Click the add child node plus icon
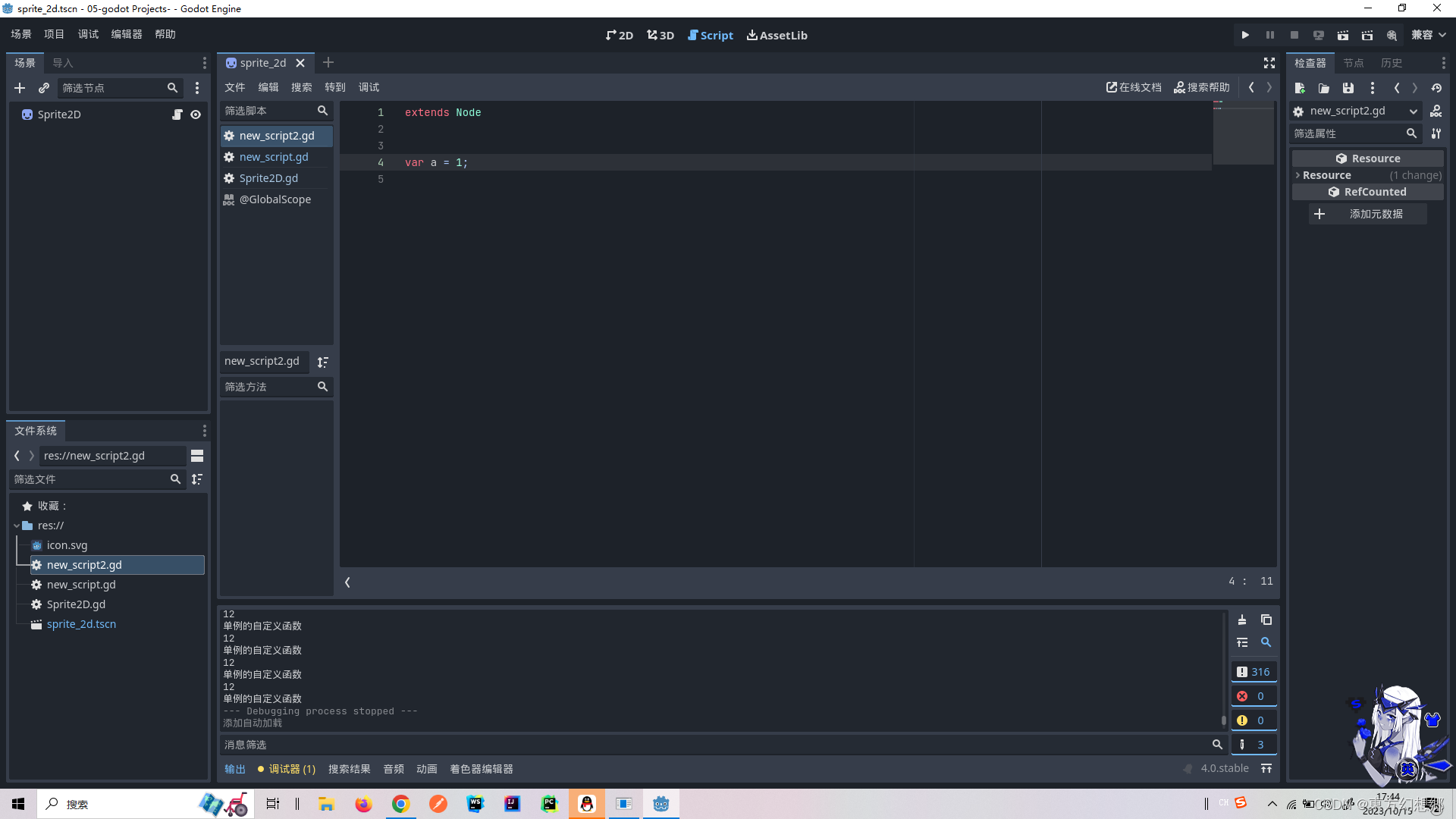The image size is (1456, 819). click(x=20, y=88)
